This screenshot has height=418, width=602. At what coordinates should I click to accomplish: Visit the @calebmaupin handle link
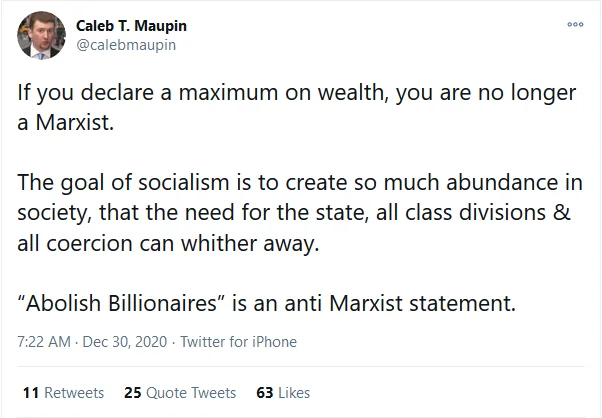coord(126,45)
